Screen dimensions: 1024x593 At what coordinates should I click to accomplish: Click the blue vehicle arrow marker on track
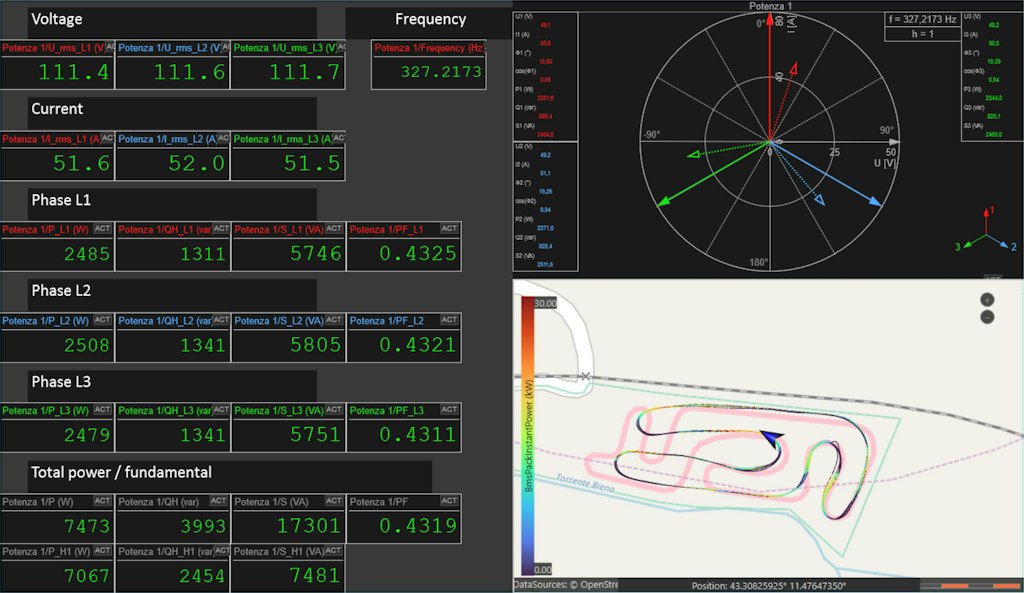tap(771, 438)
